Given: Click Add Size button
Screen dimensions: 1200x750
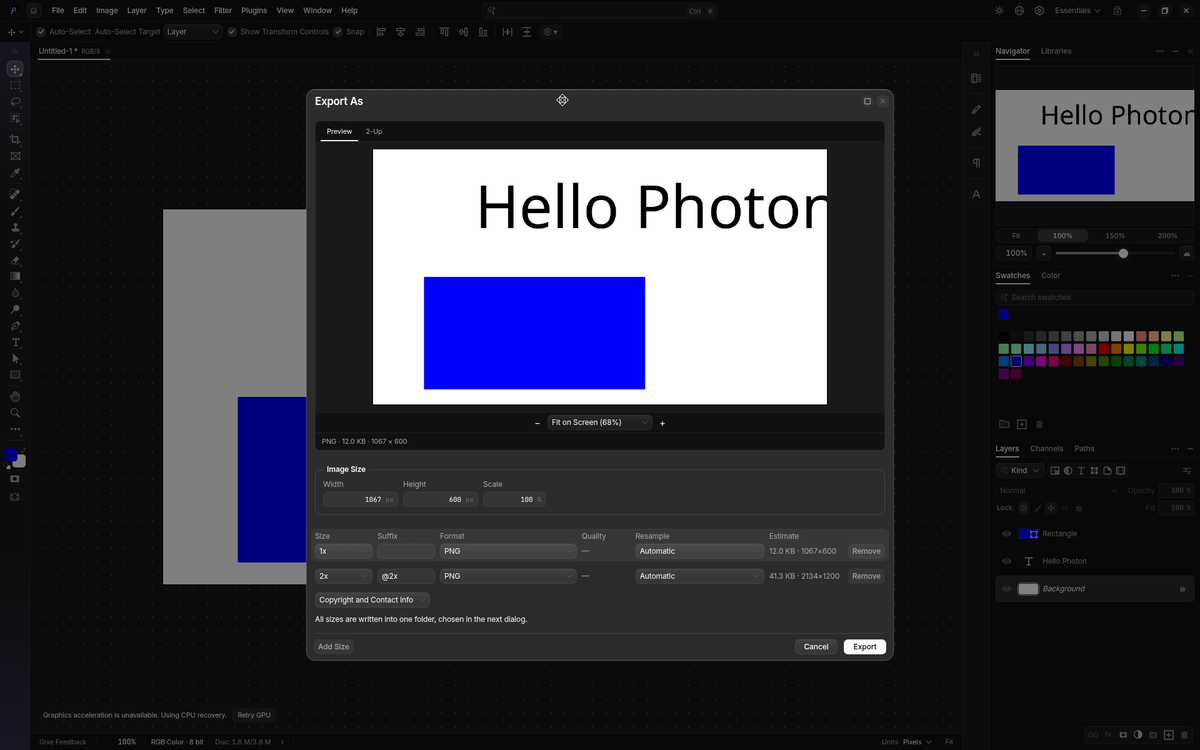Looking at the screenshot, I should click(x=334, y=647).
